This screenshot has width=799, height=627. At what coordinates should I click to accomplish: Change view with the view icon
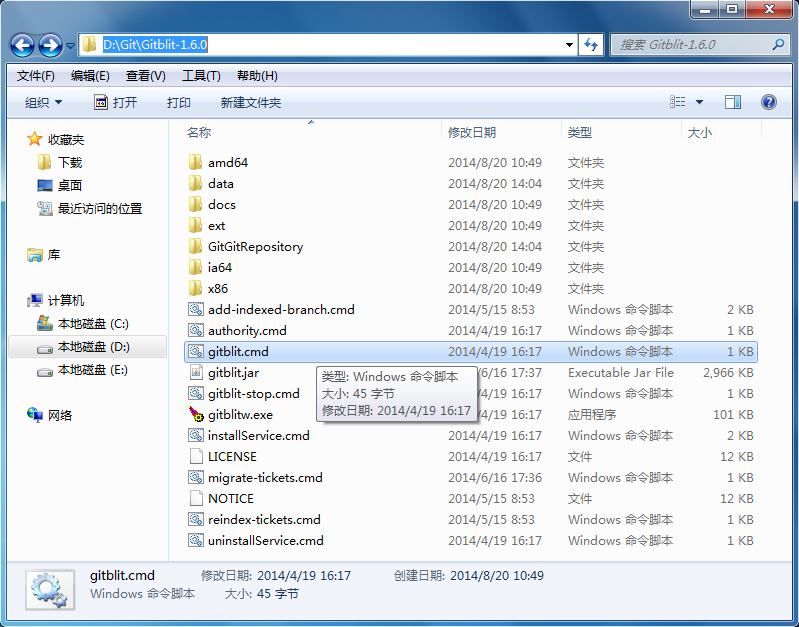pyautogui.click(x=678, y=102)
